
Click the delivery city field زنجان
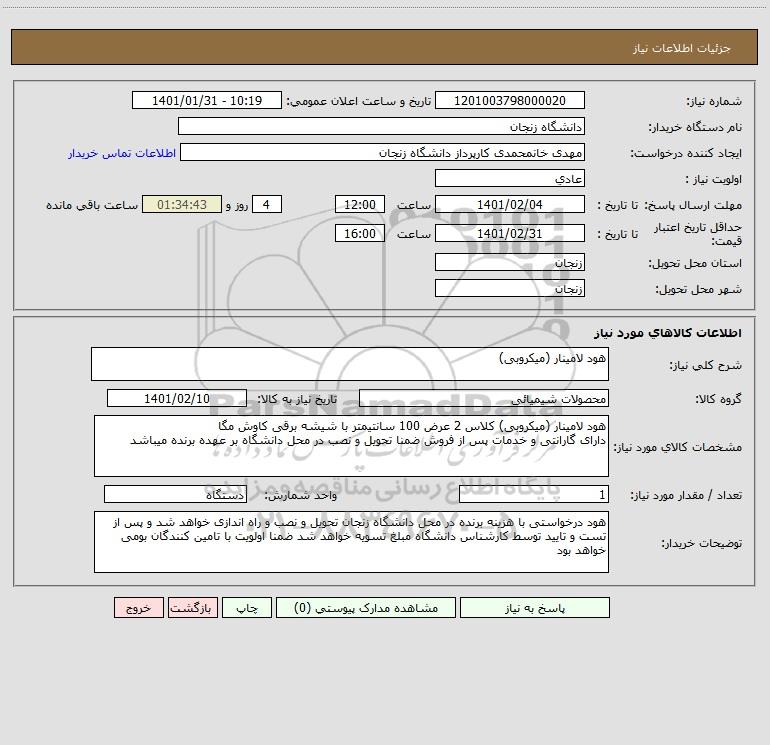pyautogui.click(x=510, y=288)
